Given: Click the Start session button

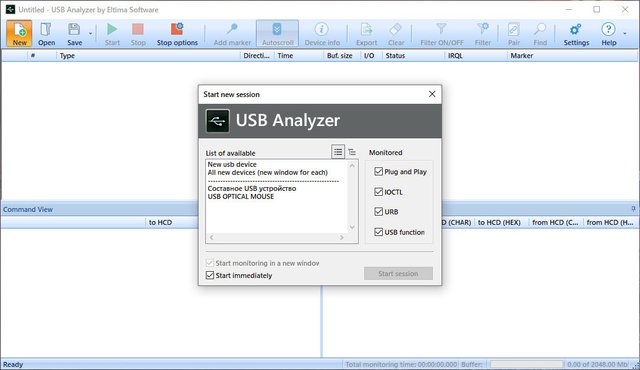Looking at the screenshot, I should (398, 274).
